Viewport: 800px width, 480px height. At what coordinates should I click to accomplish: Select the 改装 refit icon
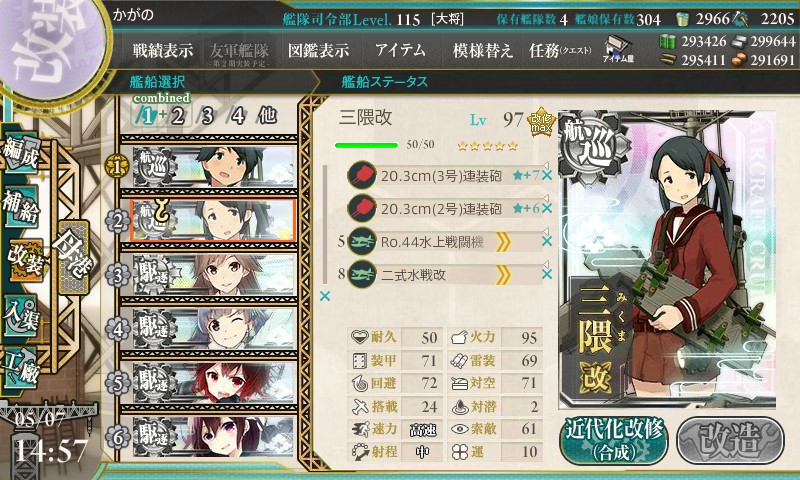(24, 260)
